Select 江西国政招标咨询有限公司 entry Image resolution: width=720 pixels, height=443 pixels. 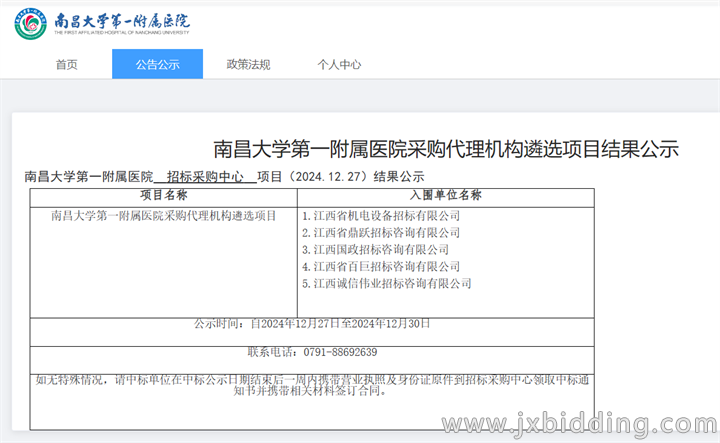pos(376,250)
